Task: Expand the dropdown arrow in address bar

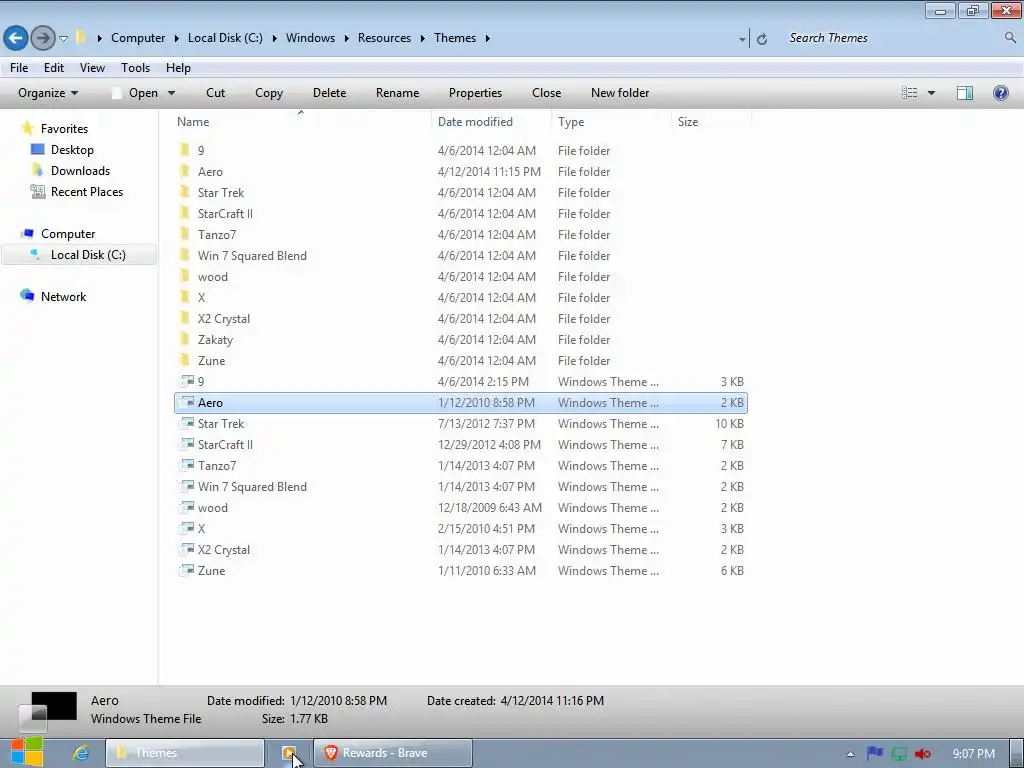Action: [742, 39]
